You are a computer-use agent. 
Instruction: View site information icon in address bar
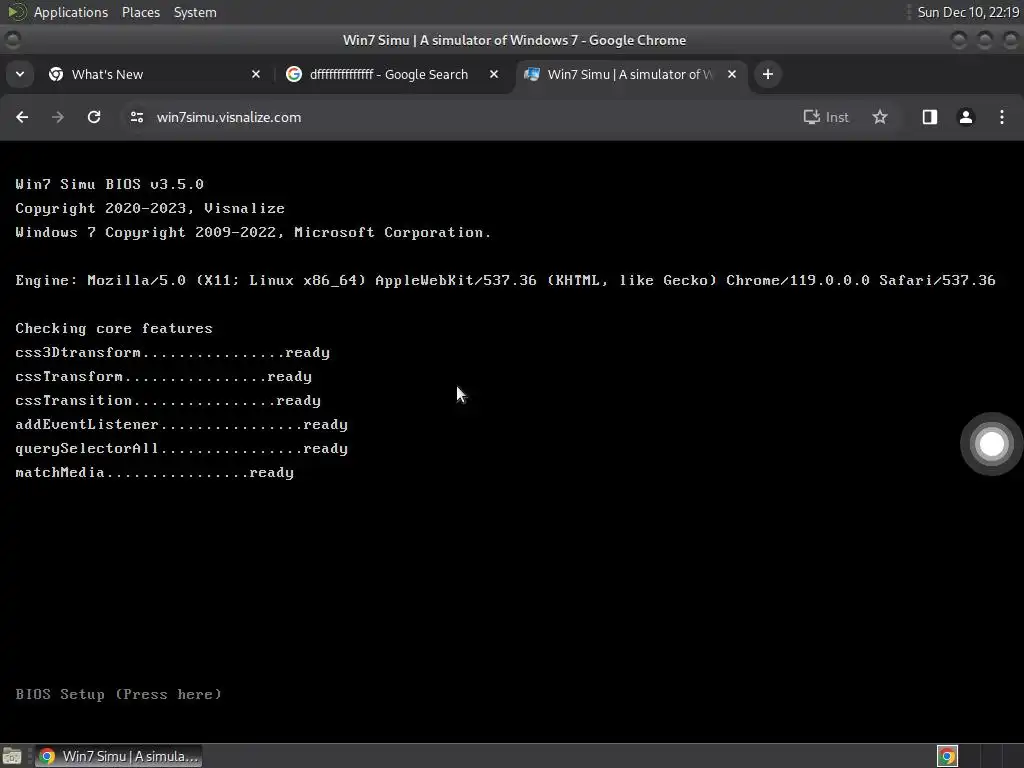point(136,117)
